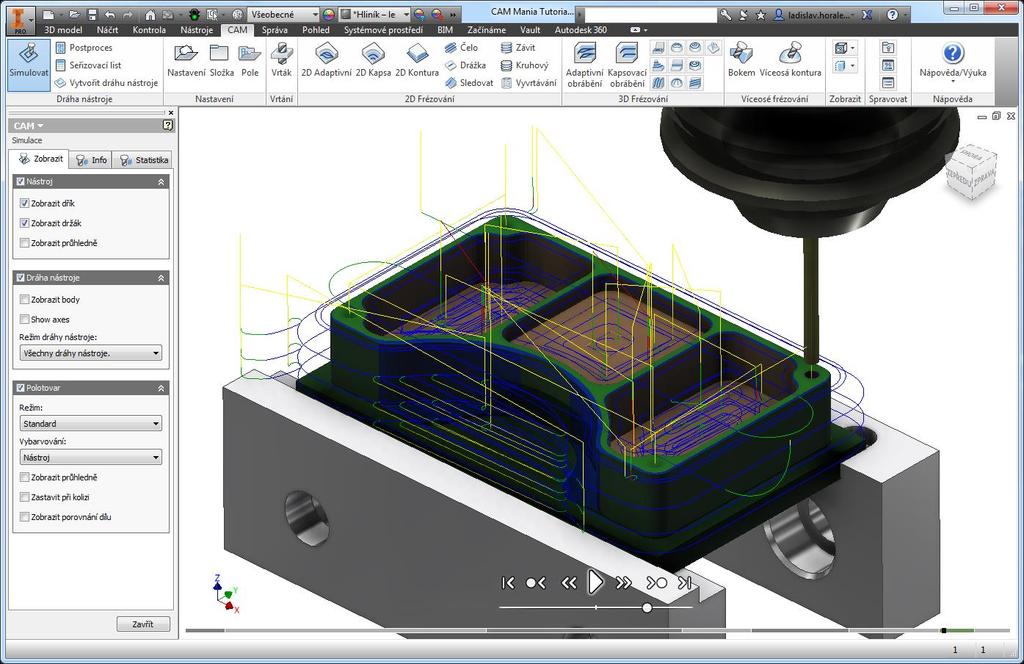
Task: Toggle the Dráha nástroje section checkbox
Action: pos(20,277)
